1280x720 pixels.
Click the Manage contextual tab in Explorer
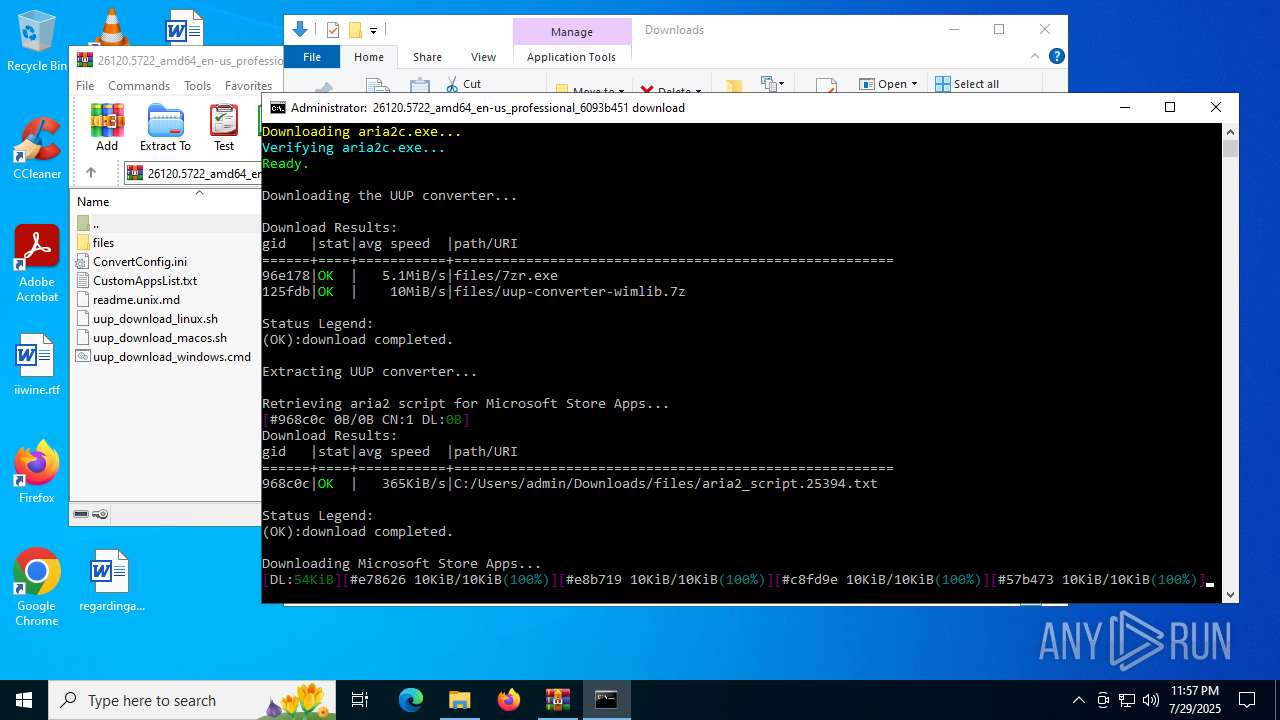(x=572, y=32)
